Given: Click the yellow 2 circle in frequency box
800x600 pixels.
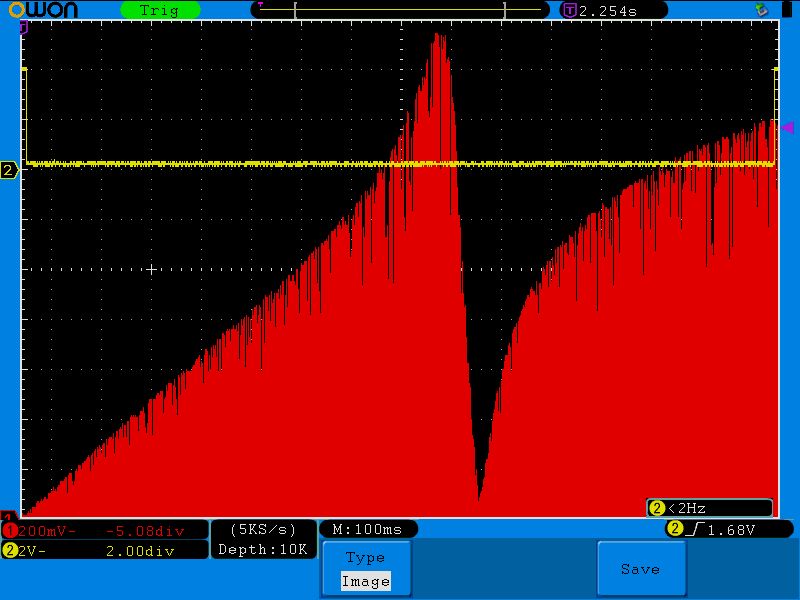Looking at the screenshot, I should pos(657,508).
